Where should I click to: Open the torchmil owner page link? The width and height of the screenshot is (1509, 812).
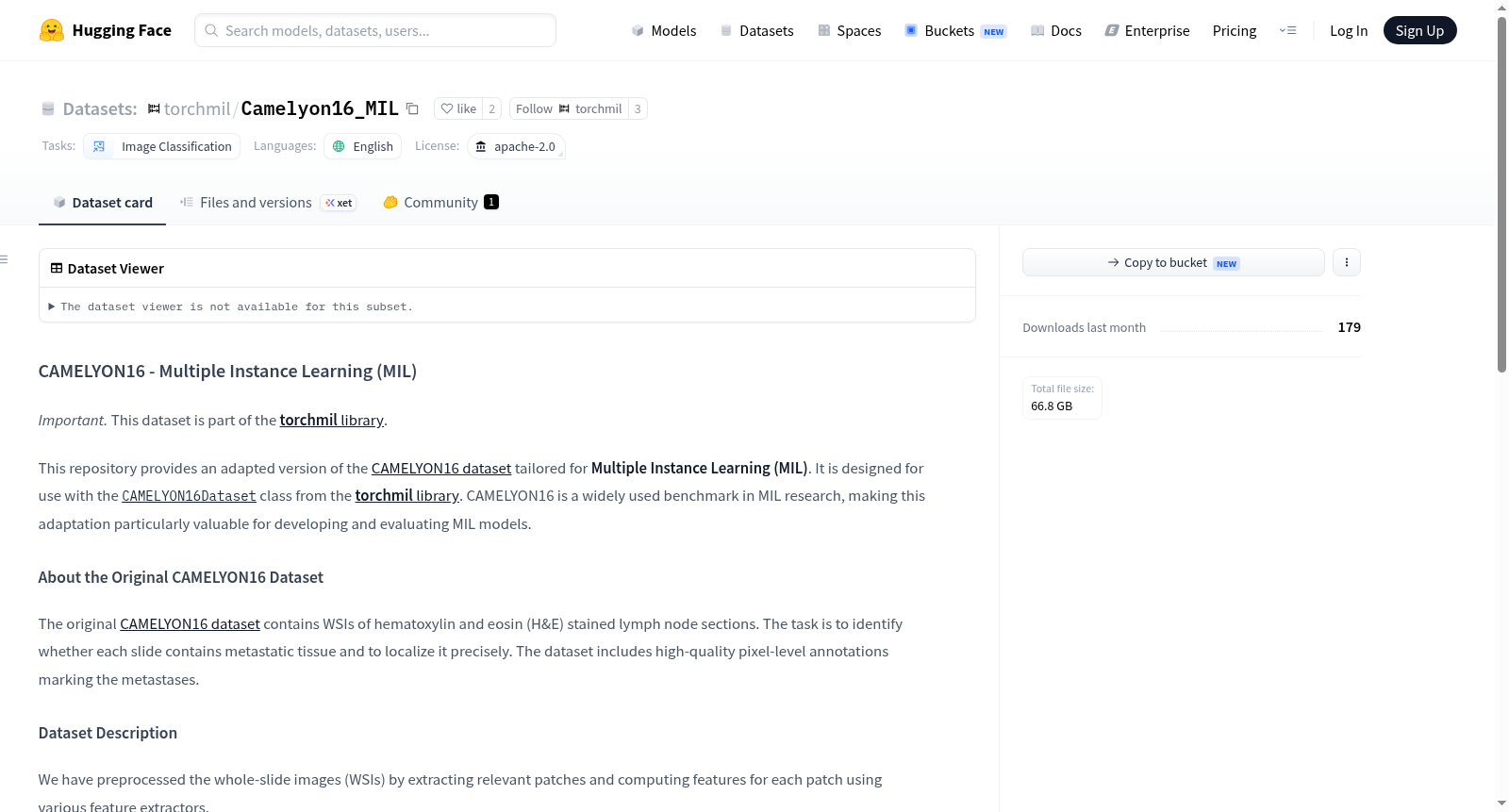[197, 108]
